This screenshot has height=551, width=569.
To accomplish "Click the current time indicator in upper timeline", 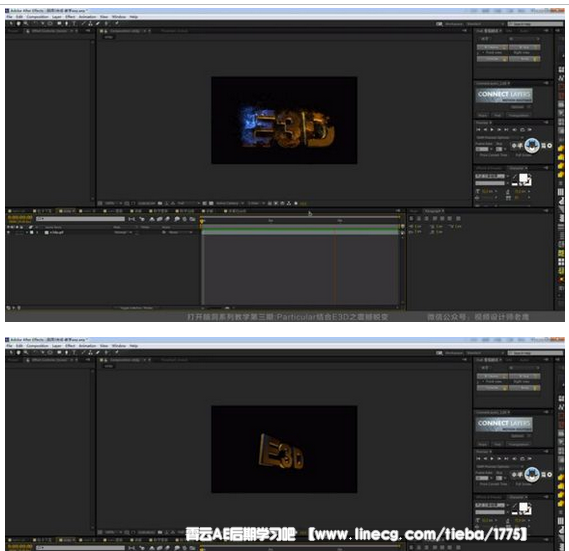I will pos(202,220).
